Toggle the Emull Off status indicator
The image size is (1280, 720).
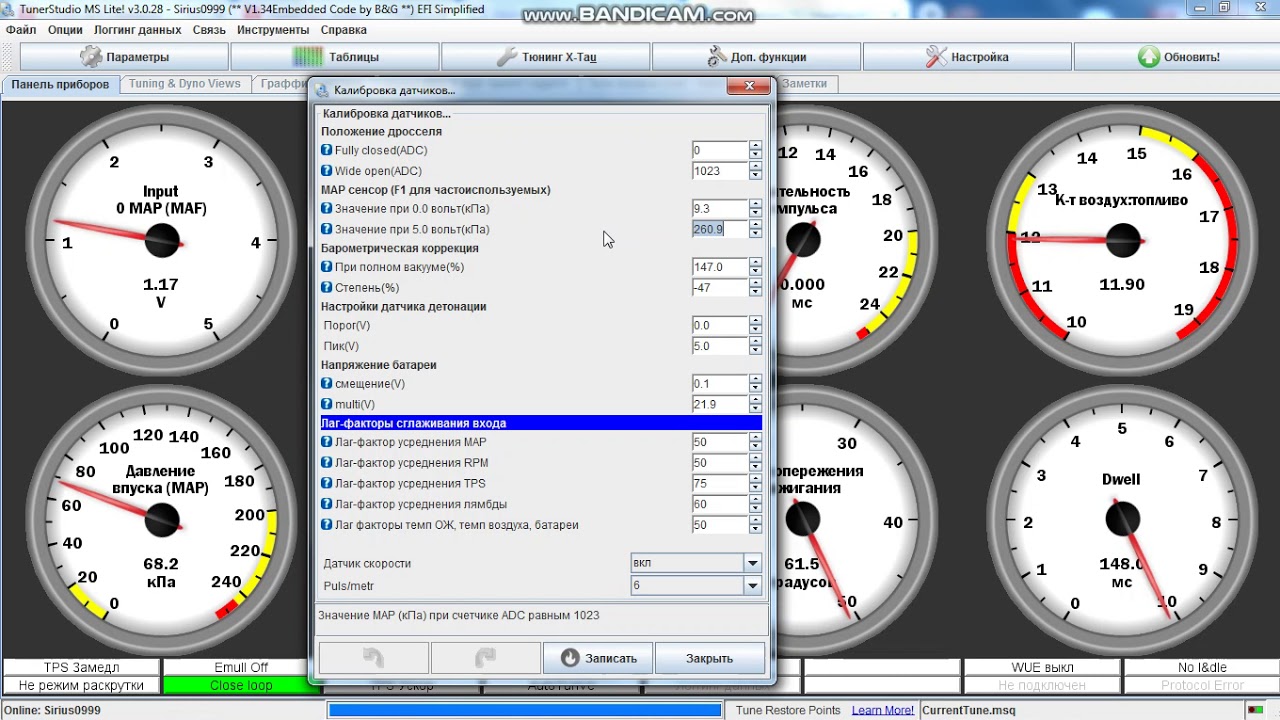pos(241,667)
